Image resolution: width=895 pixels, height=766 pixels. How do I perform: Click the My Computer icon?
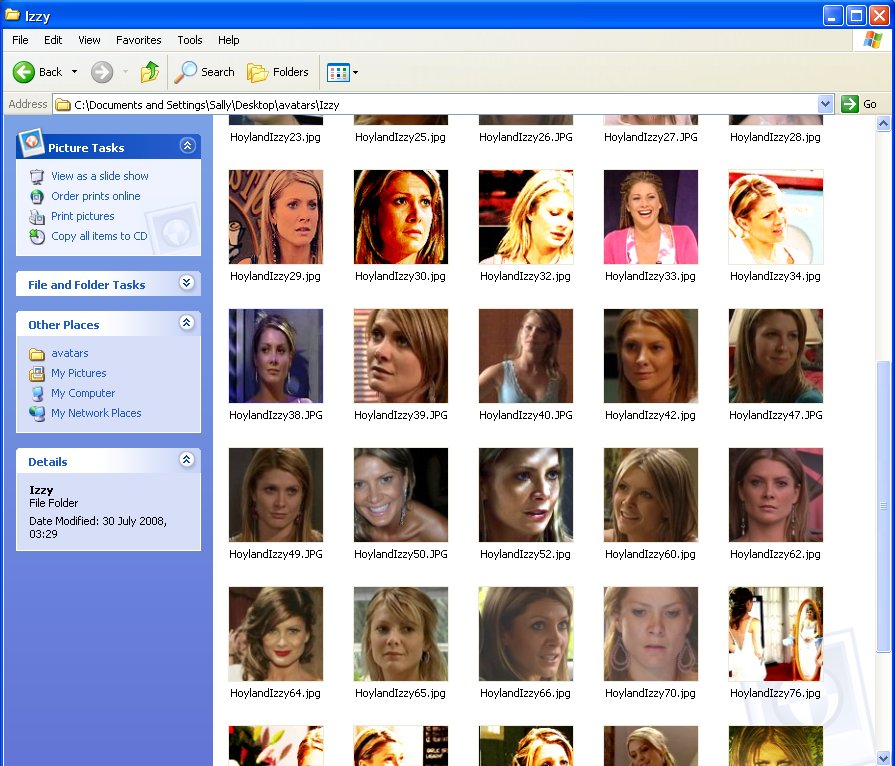(x=37, y=393)
